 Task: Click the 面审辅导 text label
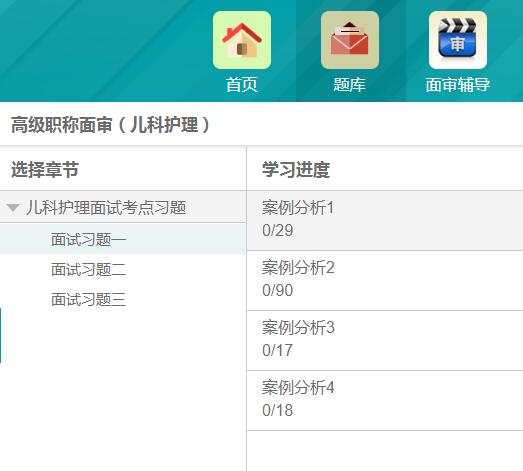tap(458, 85)
